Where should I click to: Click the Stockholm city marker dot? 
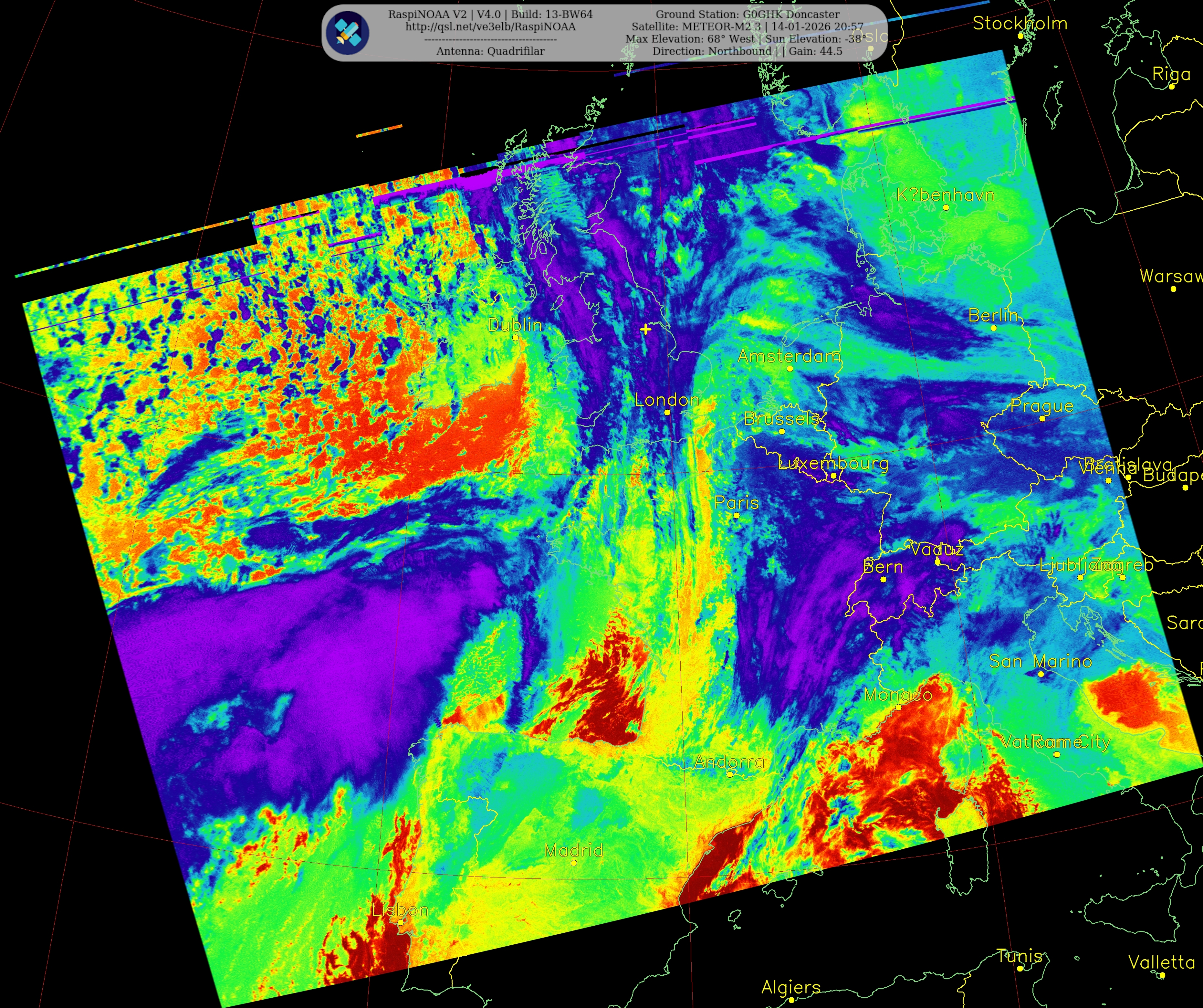1020,36
